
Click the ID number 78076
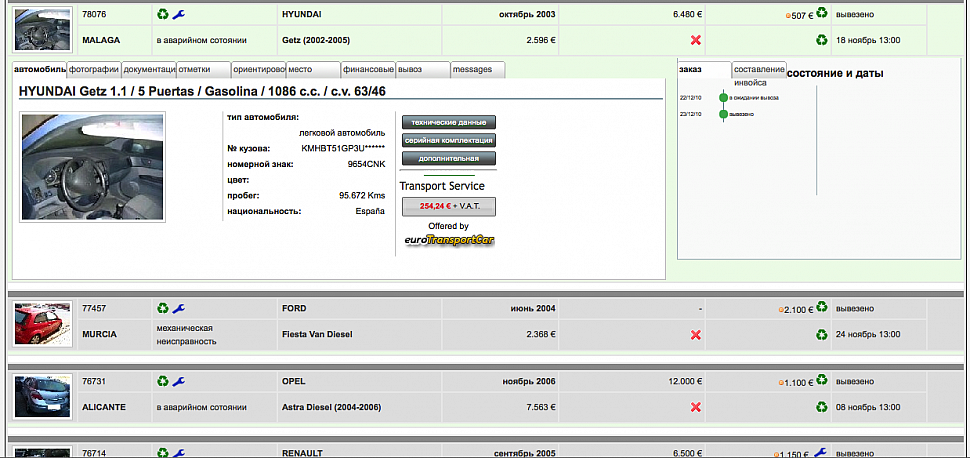tap(94, 14)
